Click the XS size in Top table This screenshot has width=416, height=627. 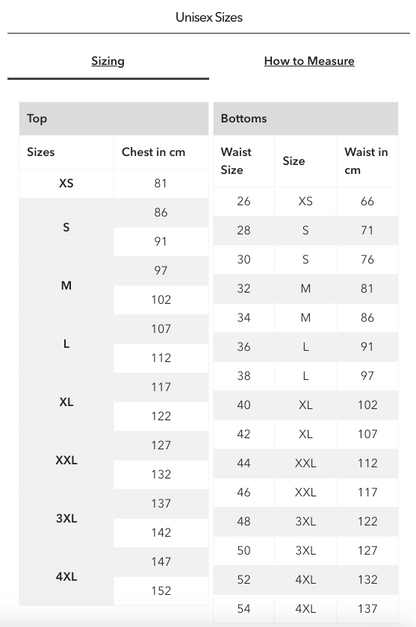pos(66,183)
